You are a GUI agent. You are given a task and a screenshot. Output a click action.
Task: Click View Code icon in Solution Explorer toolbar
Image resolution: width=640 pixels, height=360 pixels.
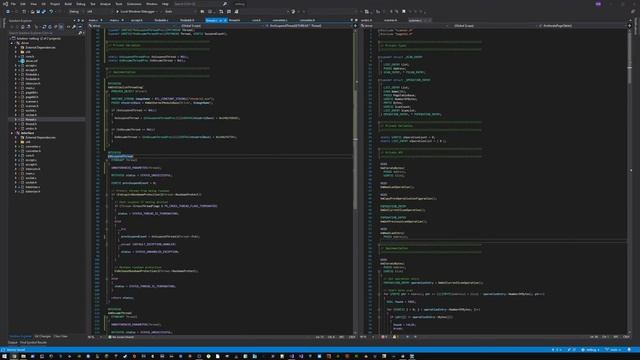pyautogui.click(x=68, y=27)
